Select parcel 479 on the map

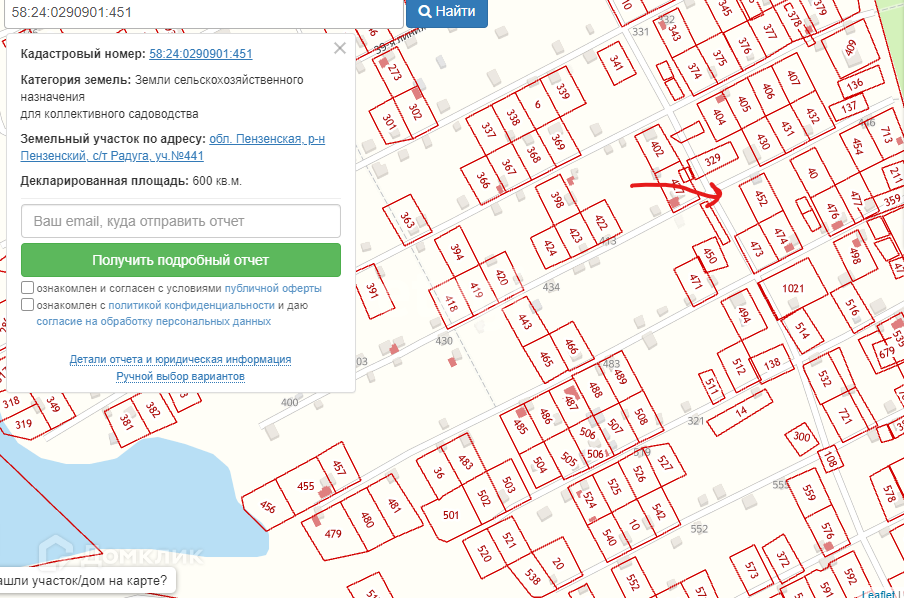click(x=333, y=533)
